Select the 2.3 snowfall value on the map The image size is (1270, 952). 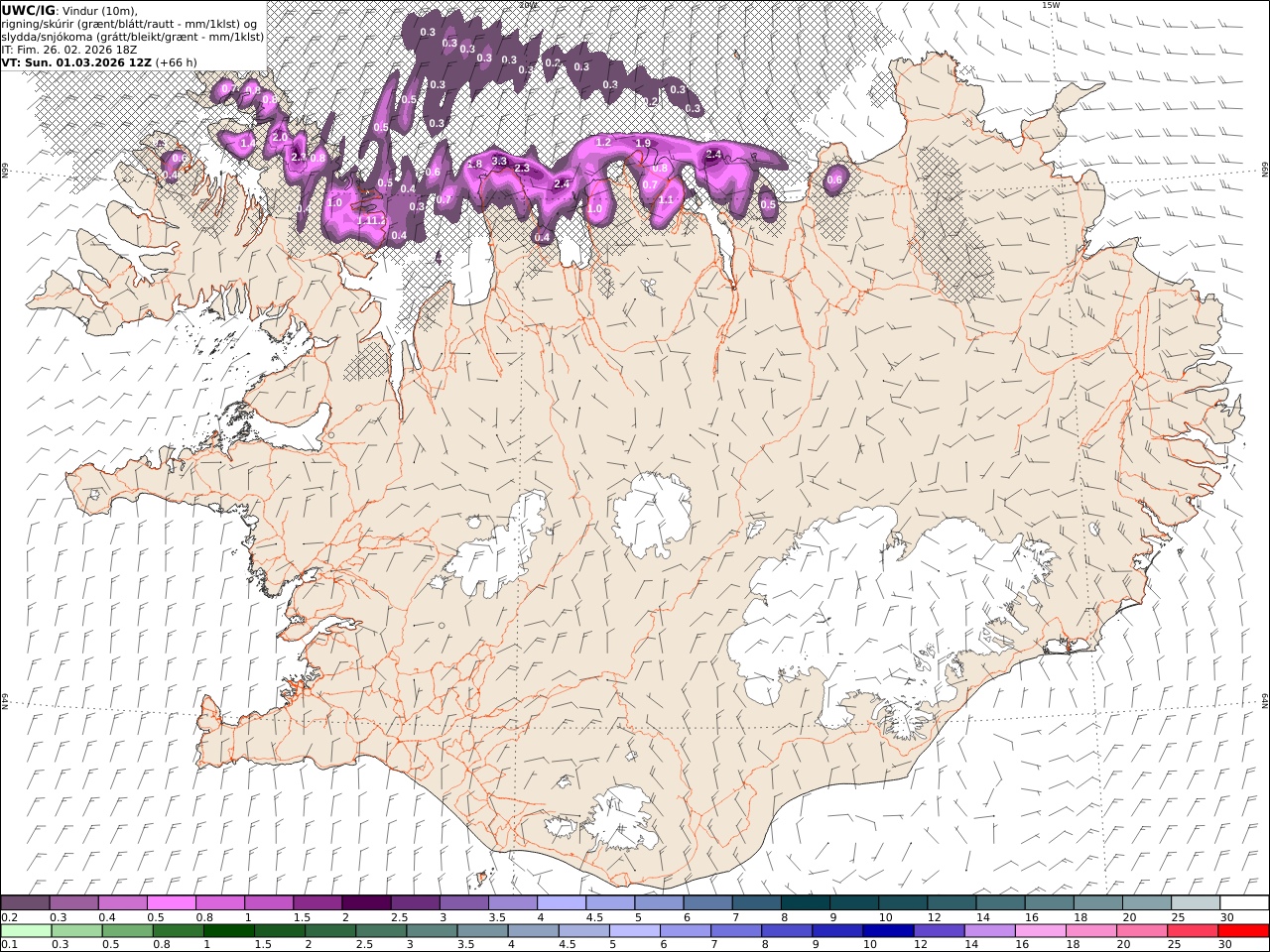coord(522,168)
